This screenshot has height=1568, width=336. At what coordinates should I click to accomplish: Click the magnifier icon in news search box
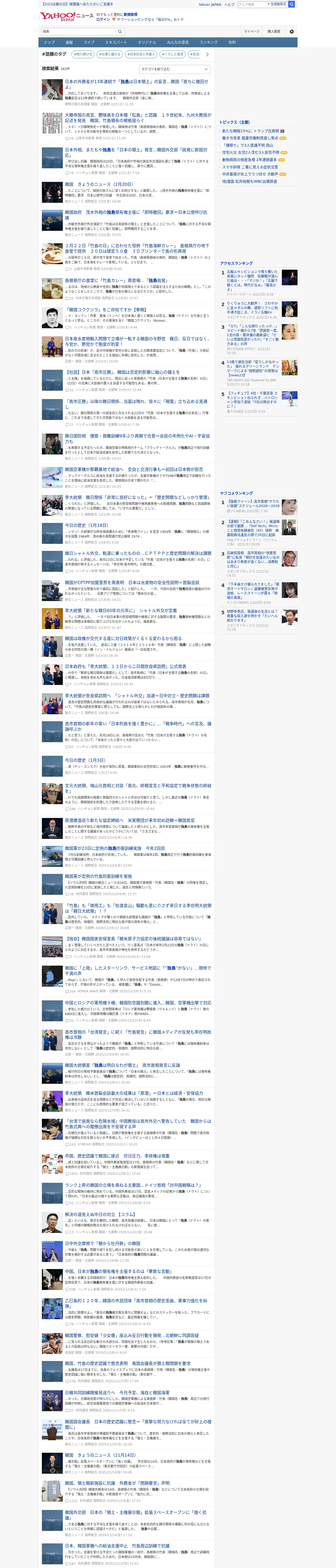tap(120, 32)
